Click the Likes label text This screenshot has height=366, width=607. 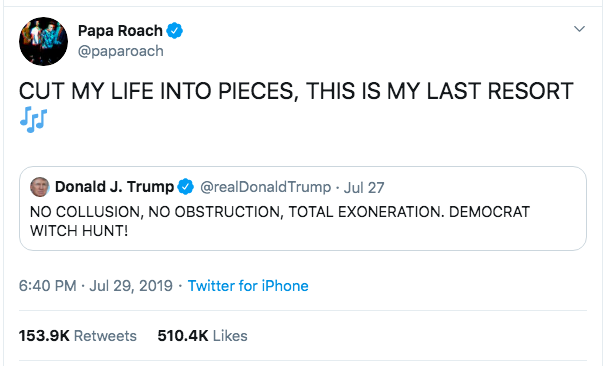coord(230,336)
